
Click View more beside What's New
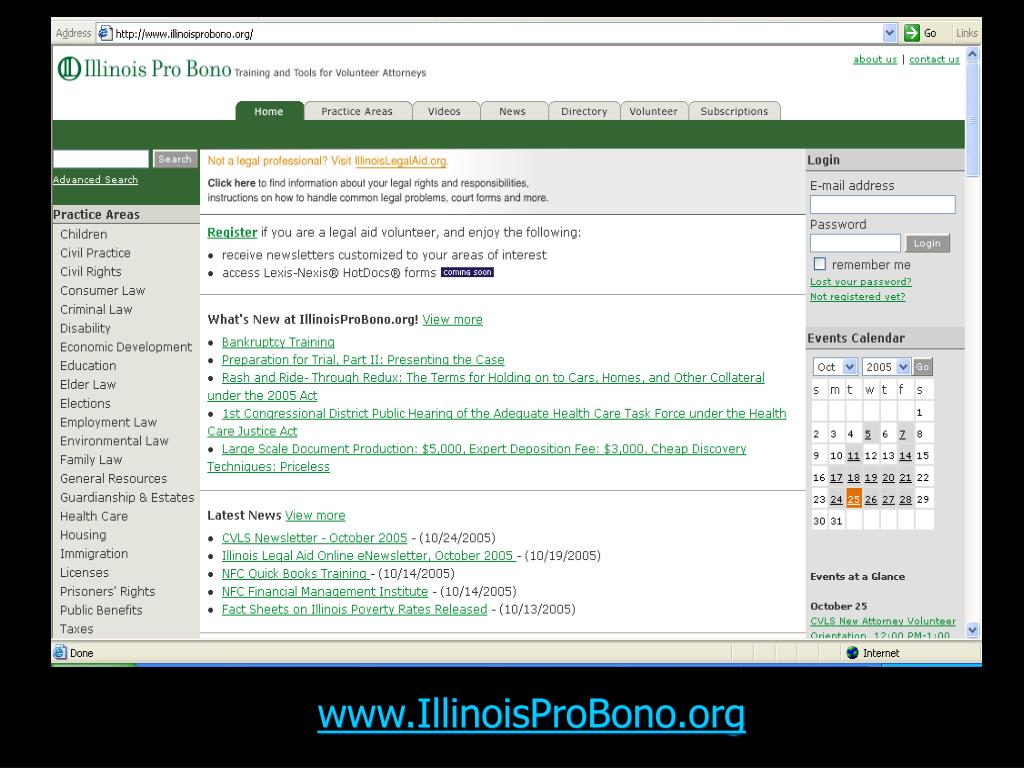(453, 319)
